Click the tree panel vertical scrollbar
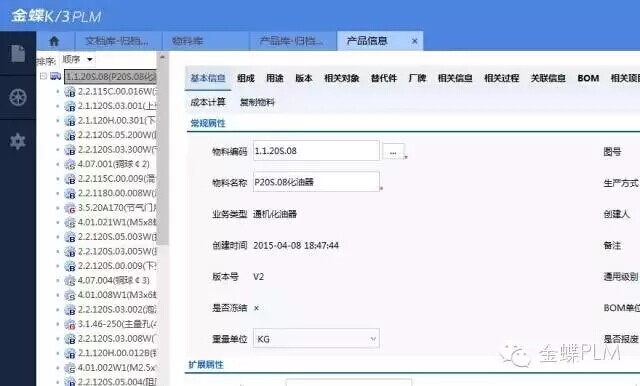The height and width of the screenshot is (386, 640). 162,151
